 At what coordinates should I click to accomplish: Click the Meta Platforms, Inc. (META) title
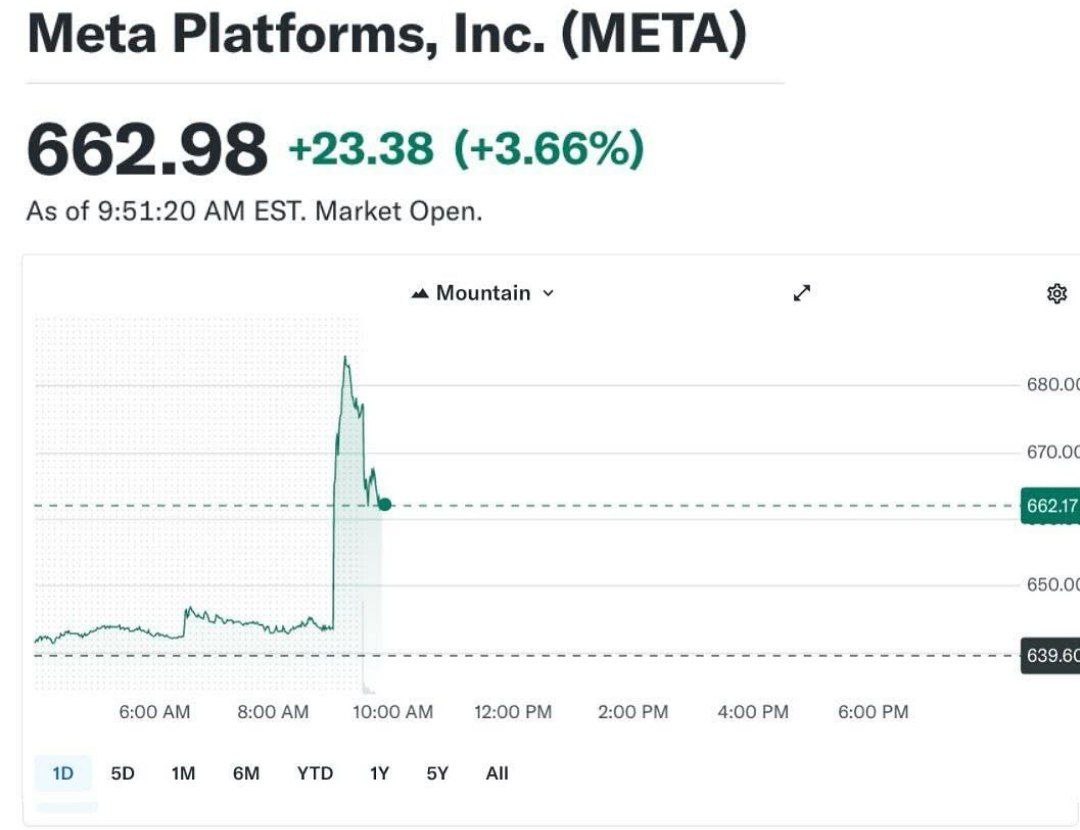click(386, 34)
